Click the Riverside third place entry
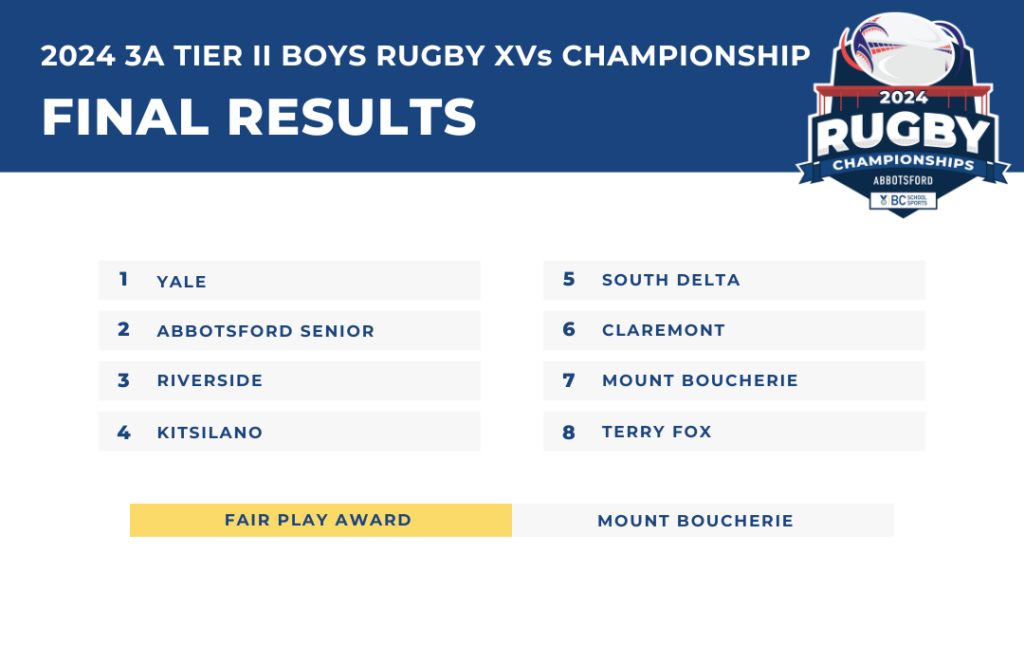 289,381
